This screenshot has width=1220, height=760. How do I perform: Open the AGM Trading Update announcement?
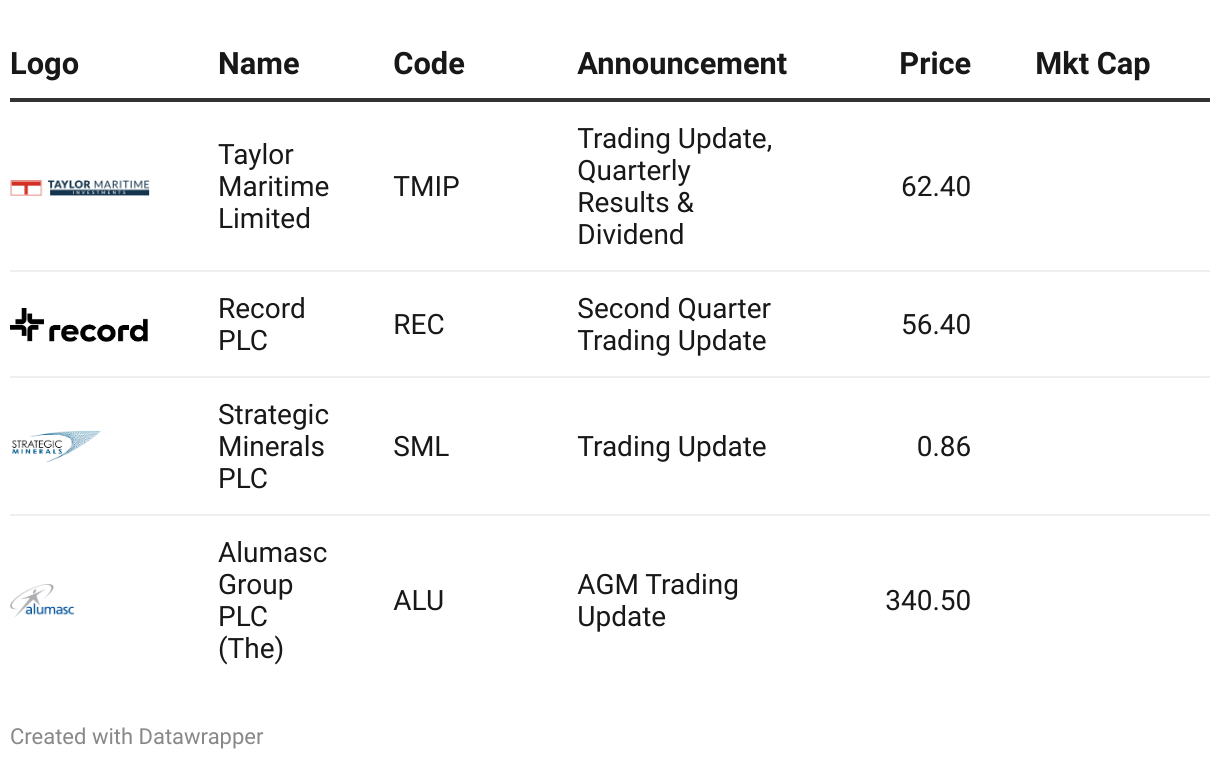657,601
